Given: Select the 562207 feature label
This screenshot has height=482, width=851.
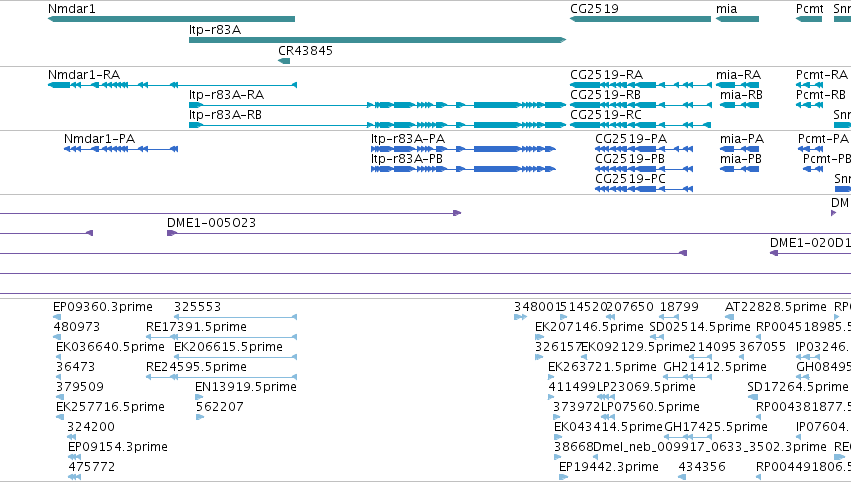Looking at the screenshot, I should (220, 407).
